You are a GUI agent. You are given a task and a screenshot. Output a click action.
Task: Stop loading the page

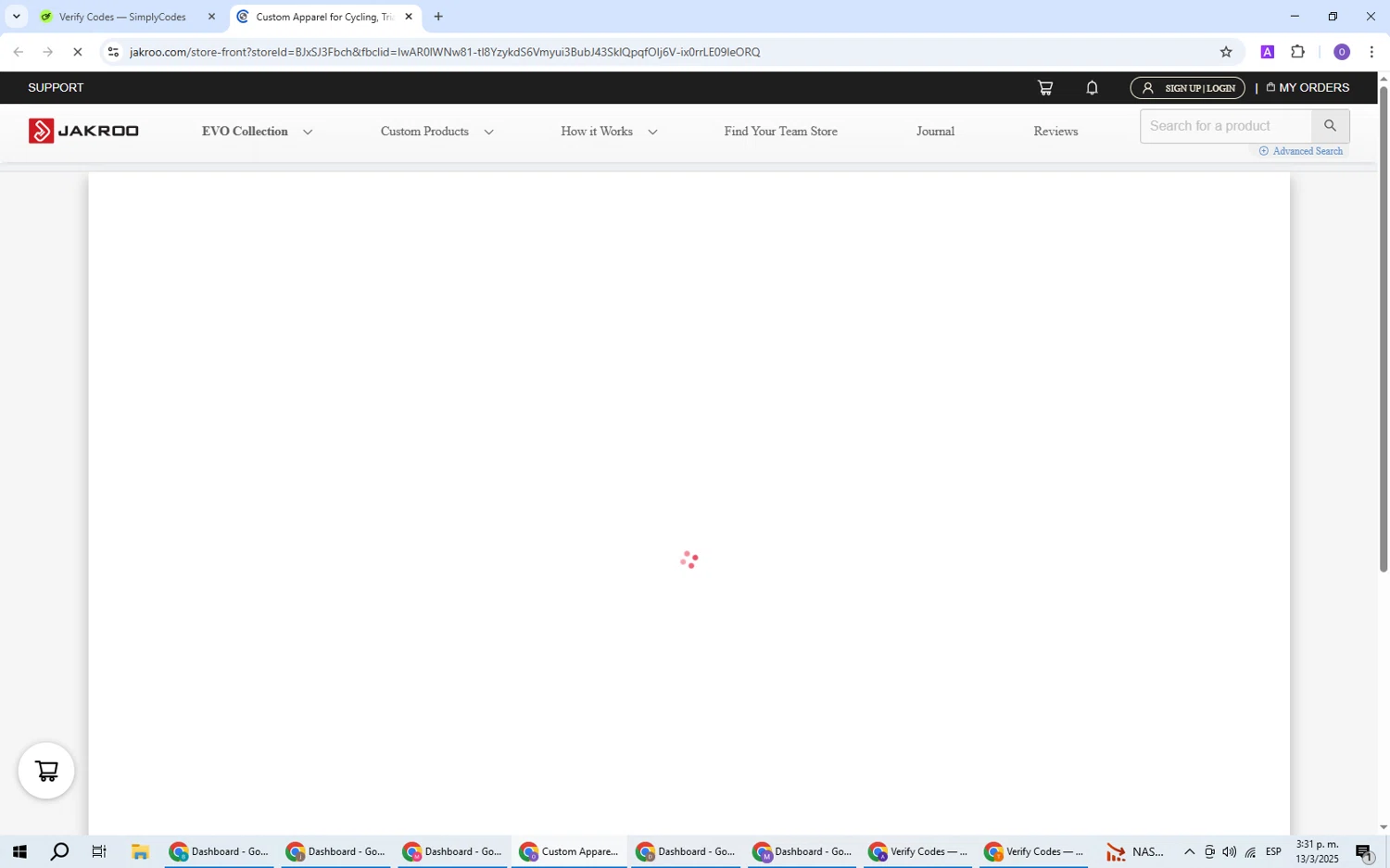click(x=78, y=52)
